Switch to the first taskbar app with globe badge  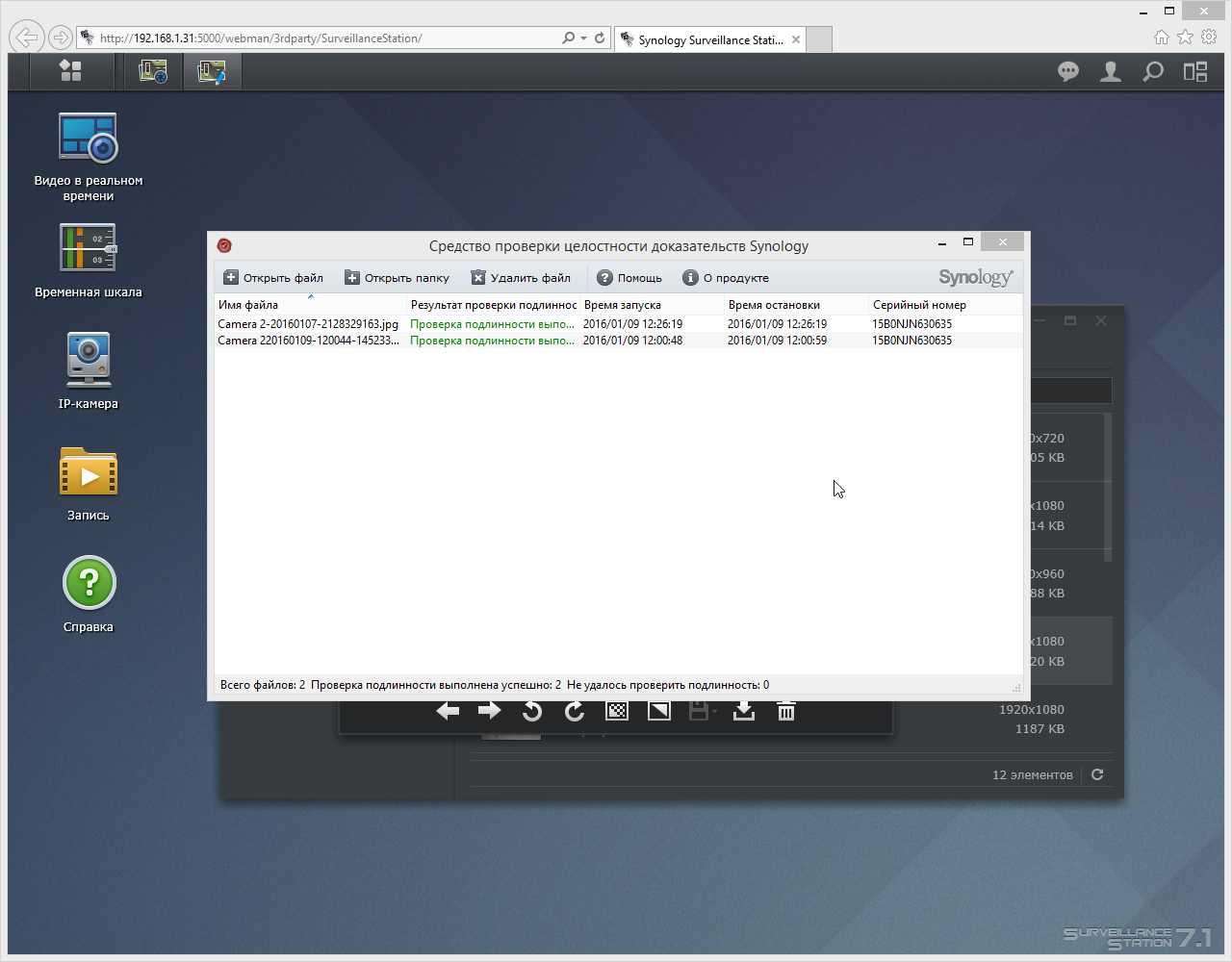pyautogui.click(x=153, y=71)
